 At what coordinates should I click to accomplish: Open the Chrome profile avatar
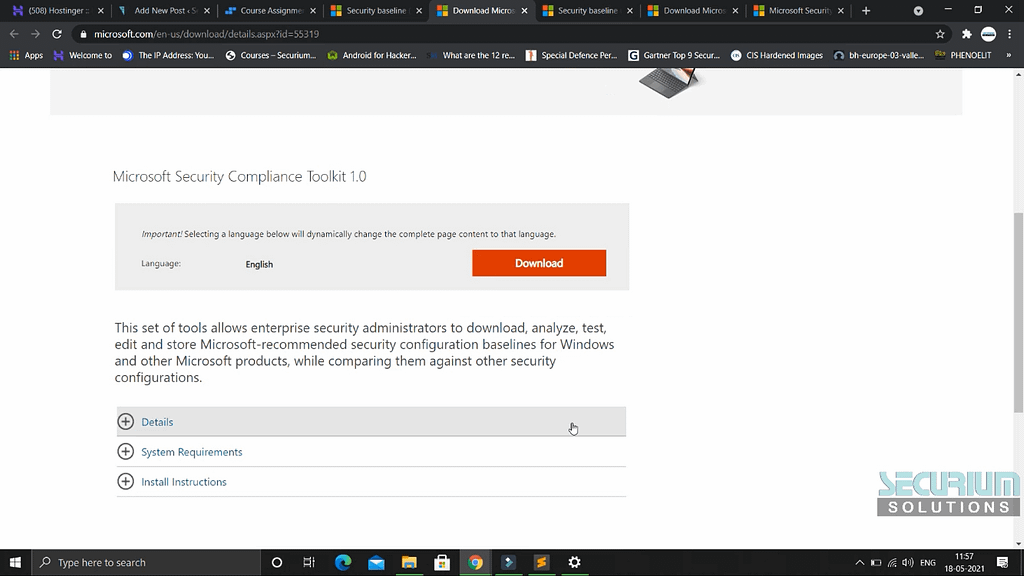coord(988,34)
